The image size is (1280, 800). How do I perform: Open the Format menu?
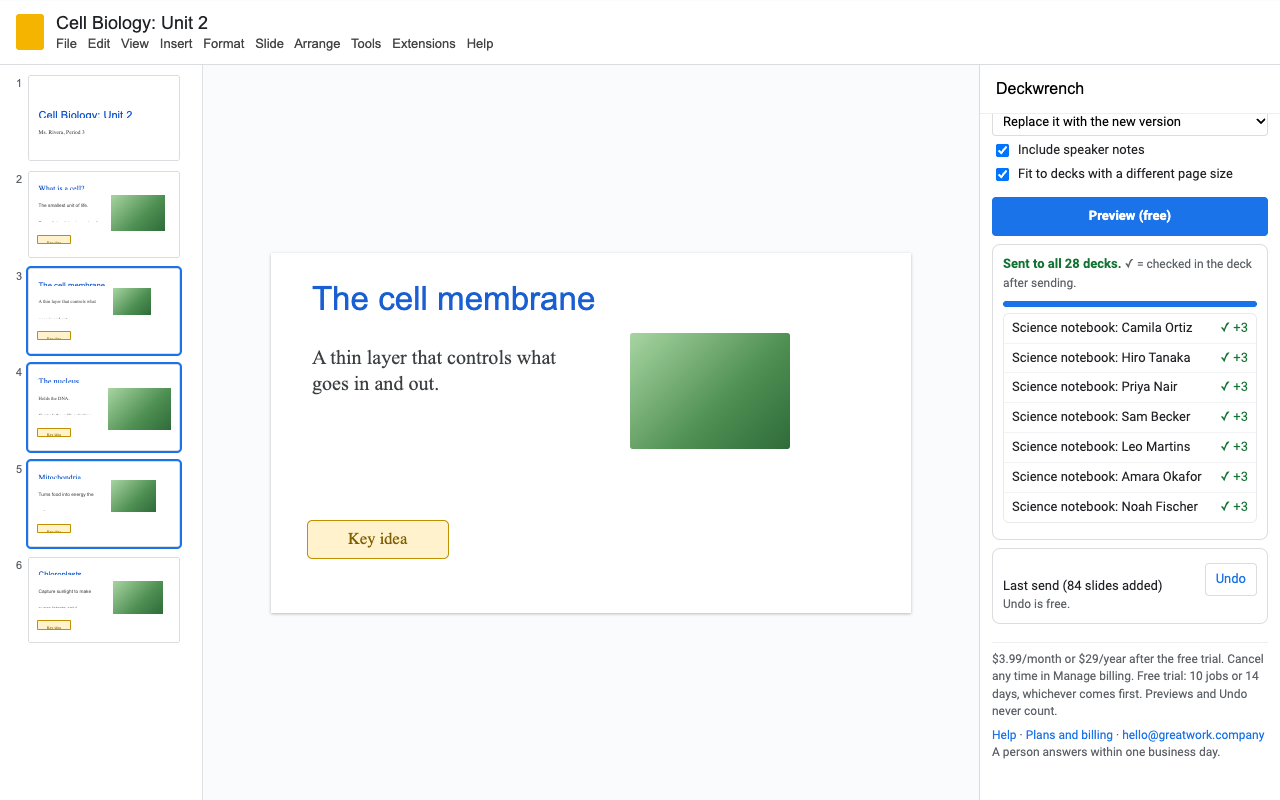pyautogui.click(x=224, y=44)
